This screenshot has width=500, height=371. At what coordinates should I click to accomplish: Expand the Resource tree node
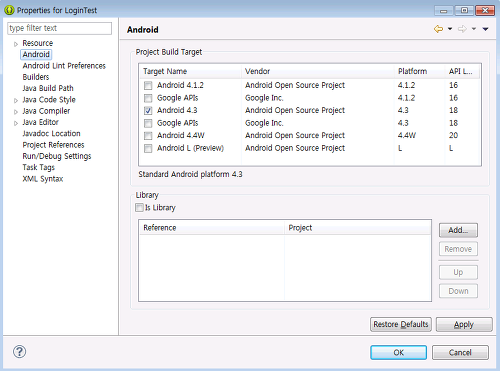(x=16, y=44)
